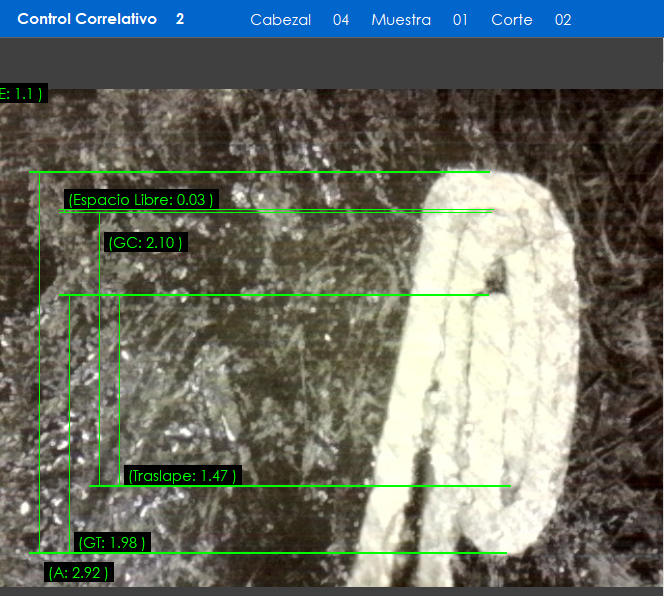Viewport: 664px width, 596px height.
Task: Select the Espacio Libre 0.03 measurement label
Action: [139, 200]
